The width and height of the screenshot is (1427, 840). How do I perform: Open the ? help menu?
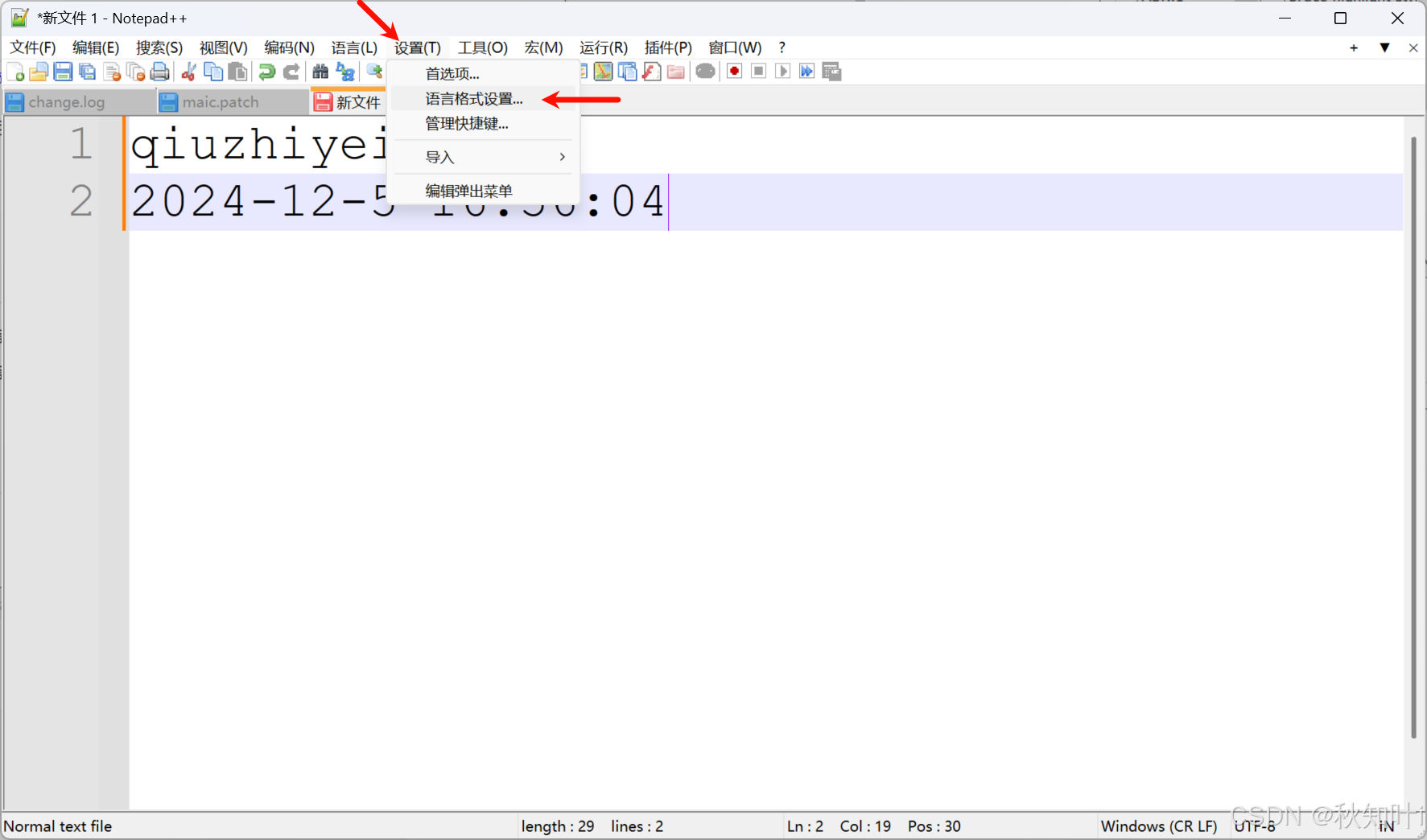[782, 47]
